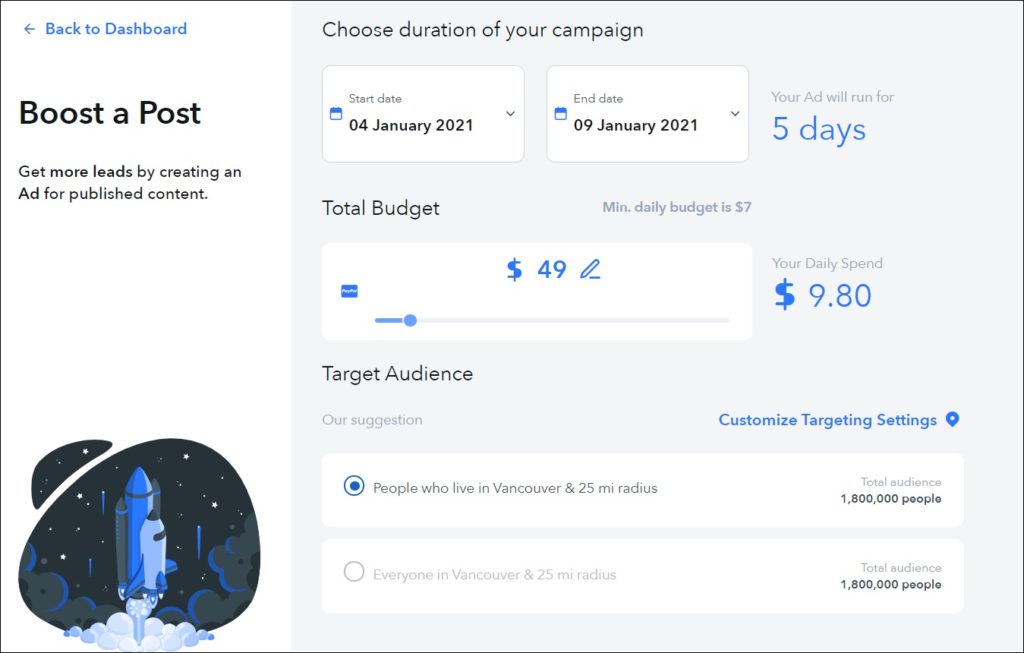The height and width of the screenshot is (653, 1024).
Task: Expand the End date dropdown chevron
Action: (735, 114)
